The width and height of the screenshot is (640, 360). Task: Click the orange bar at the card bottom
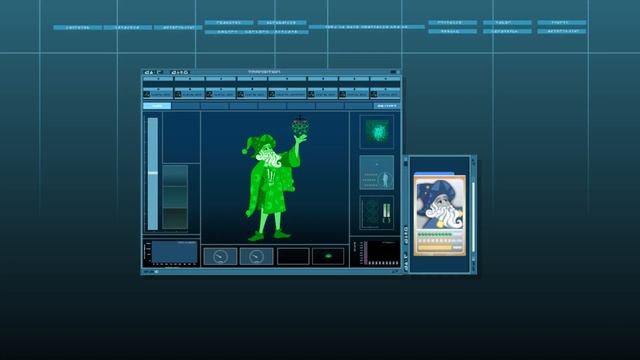point(435,248)
